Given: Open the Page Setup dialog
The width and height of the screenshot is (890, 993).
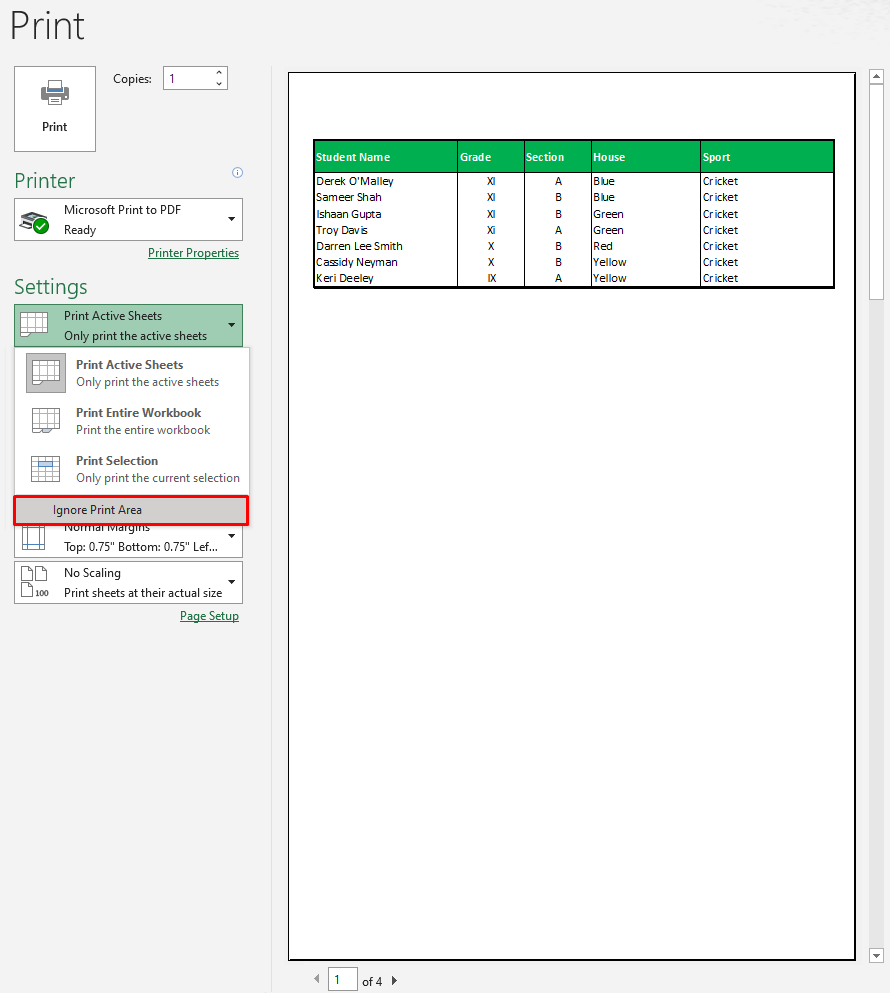Looking at the screenshot, I should point(209,615).
